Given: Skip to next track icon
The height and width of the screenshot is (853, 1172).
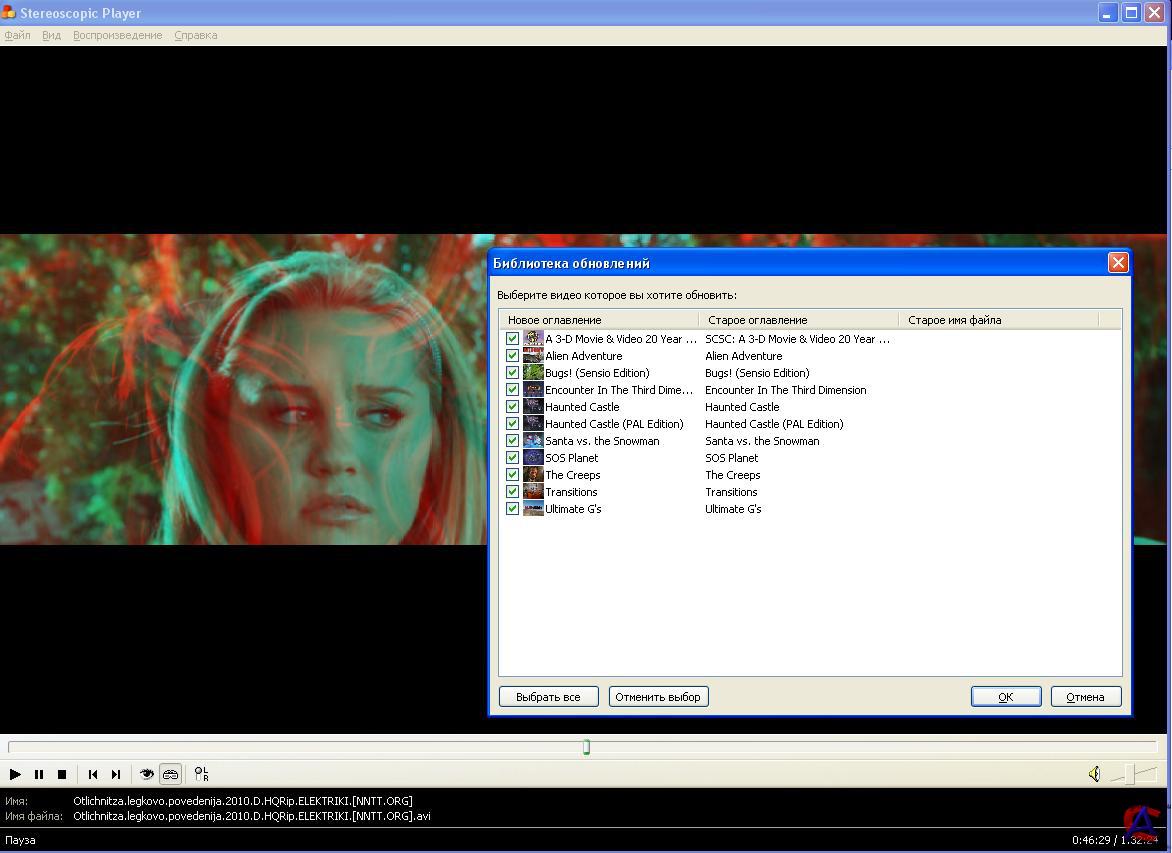Looking at the screenshot, I should click(116, 774).
